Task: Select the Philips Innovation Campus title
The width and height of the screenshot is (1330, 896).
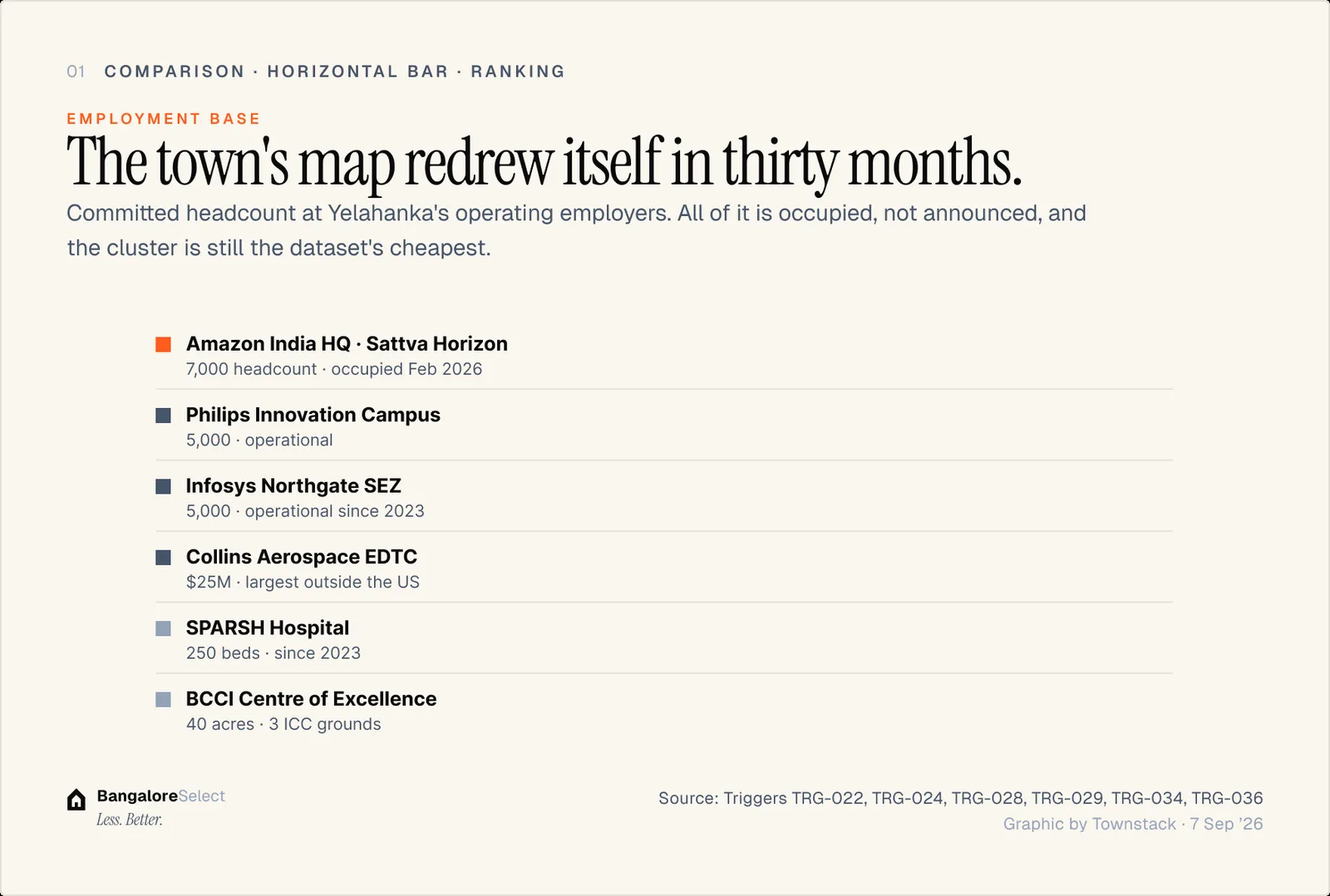Action: (313, 415)
